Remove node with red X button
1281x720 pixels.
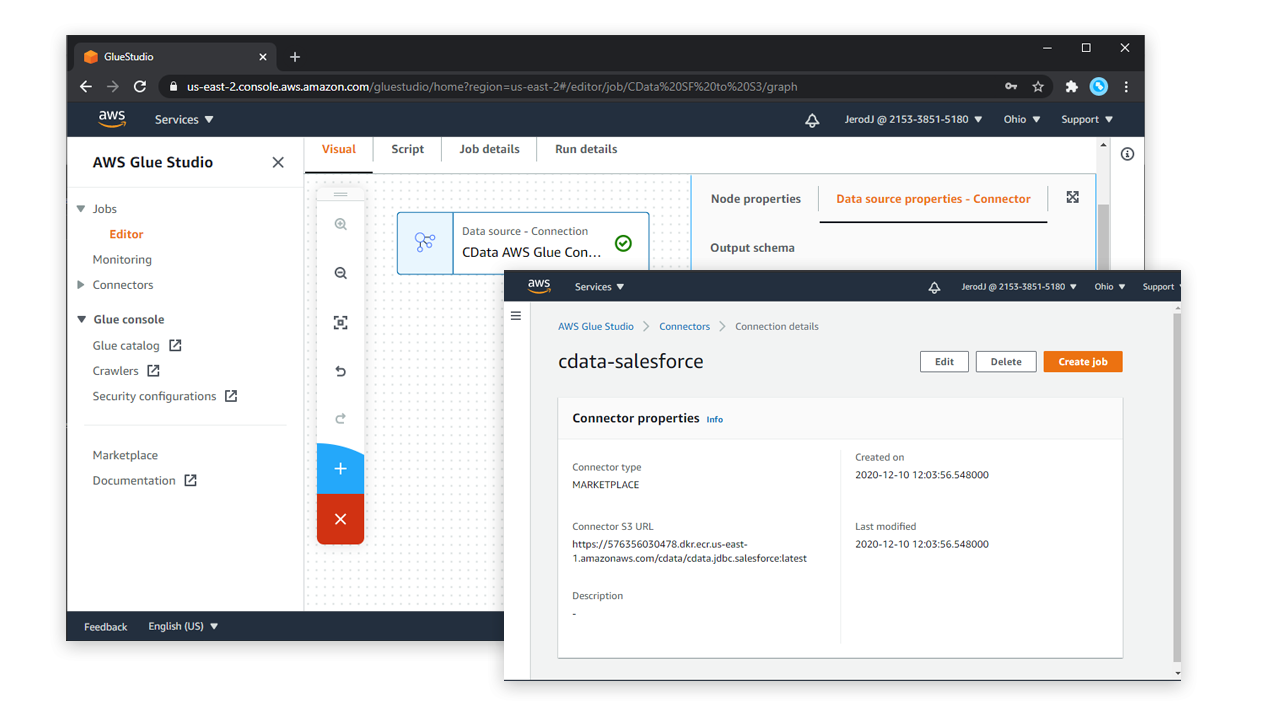[x=340, y=519]
